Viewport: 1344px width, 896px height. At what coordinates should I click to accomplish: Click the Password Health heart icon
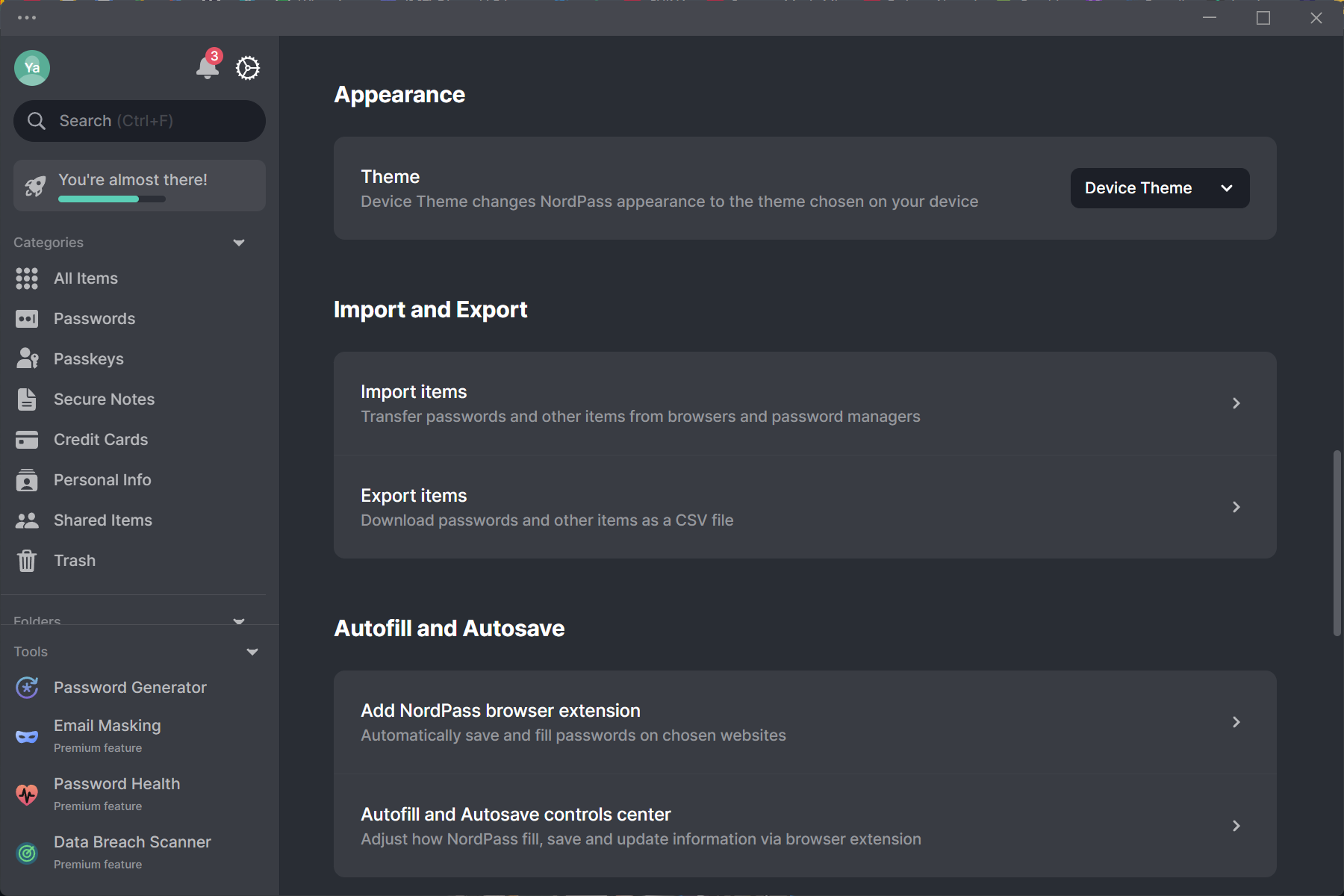point(27,794)
